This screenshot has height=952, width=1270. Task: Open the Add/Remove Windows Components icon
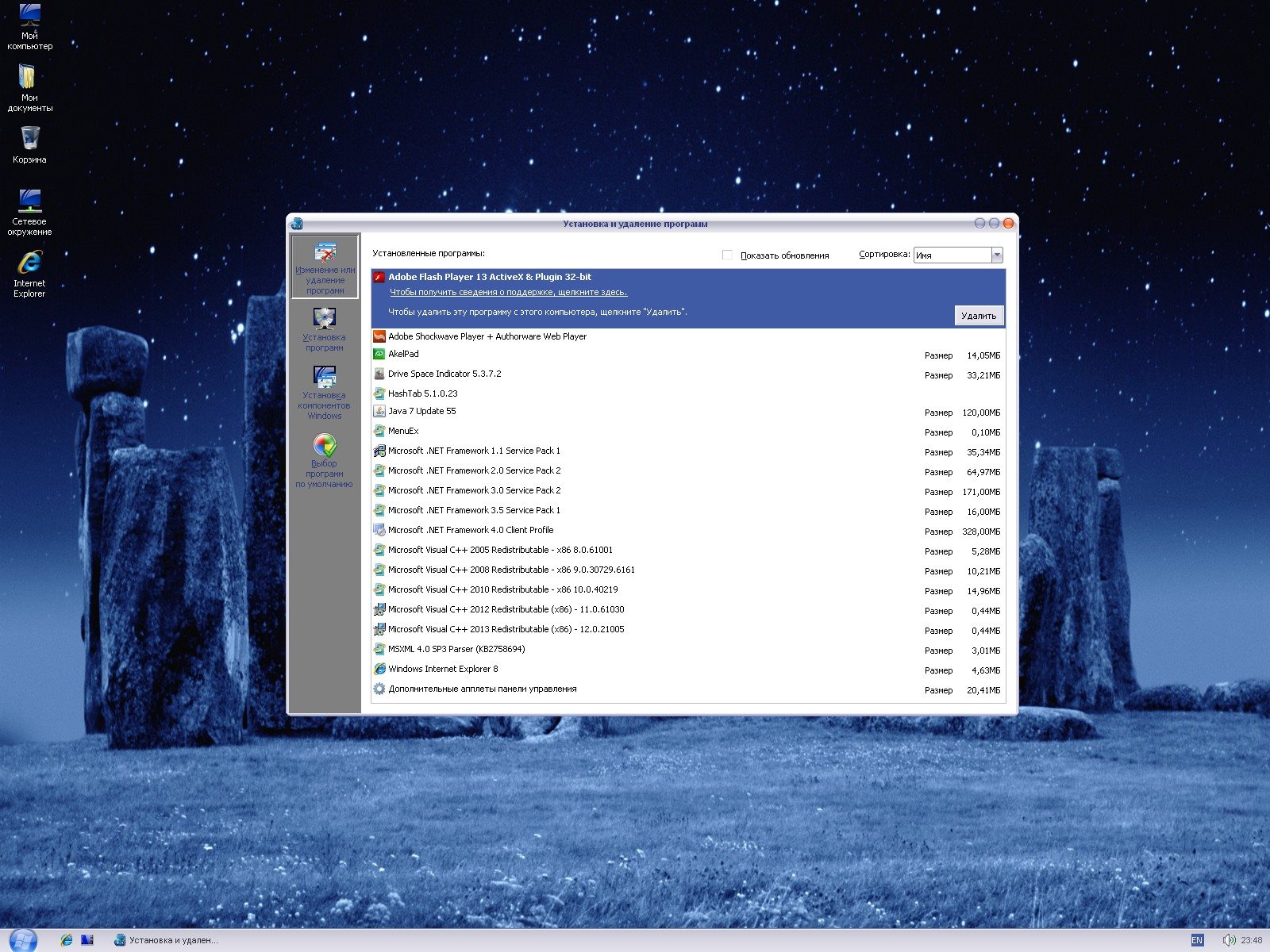(x=325, y=376)
